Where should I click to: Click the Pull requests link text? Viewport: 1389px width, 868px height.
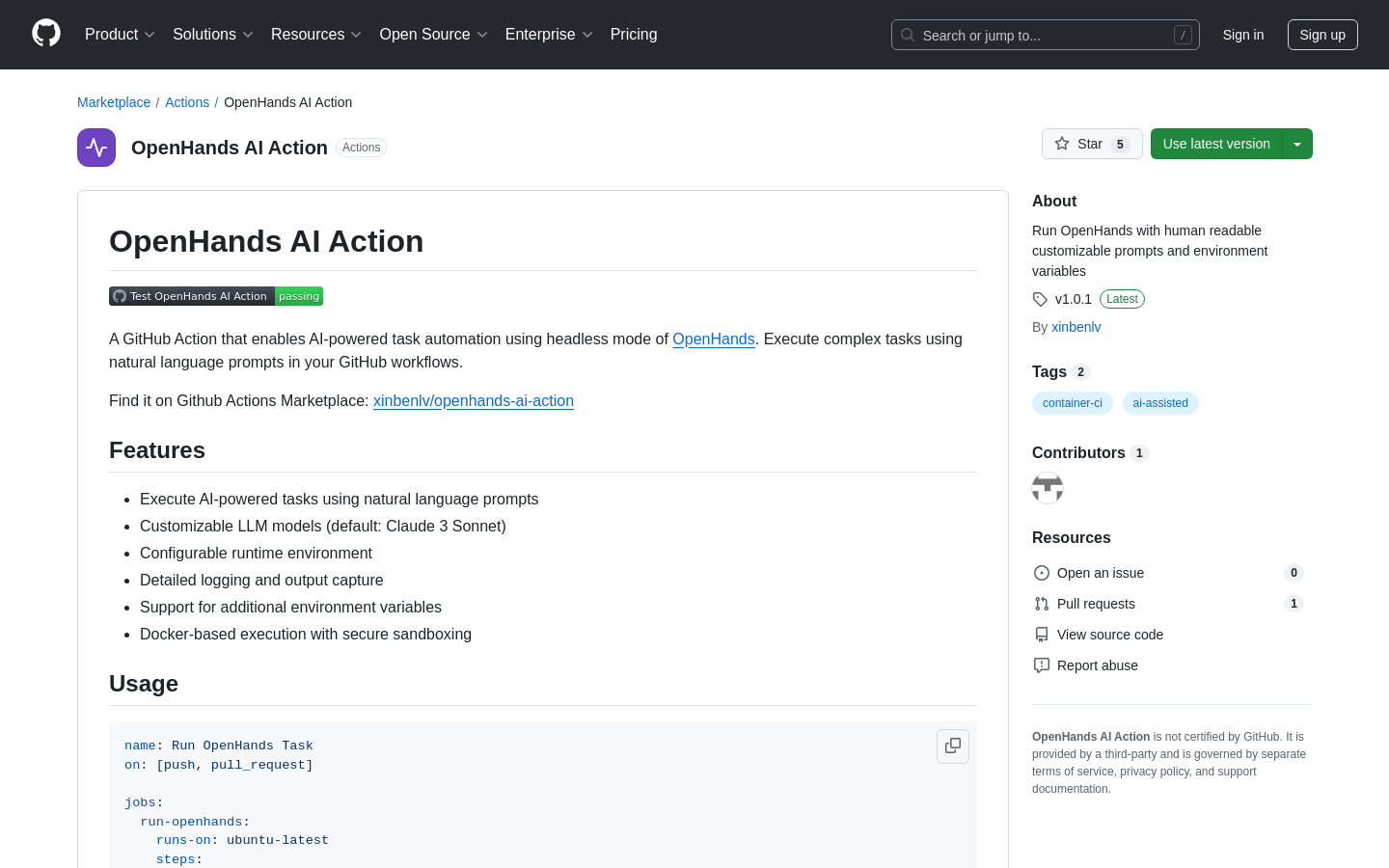pyautogui.click(x=1096, y=604)
